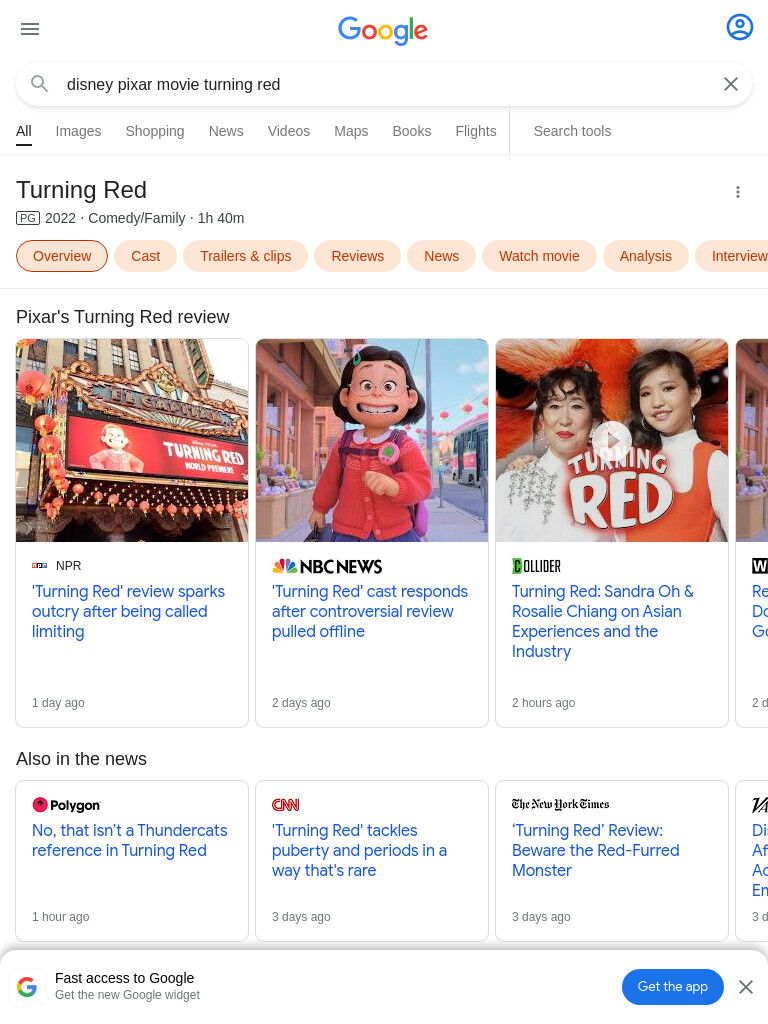This screenshot has height=1024, width=768.
Task: Focus the search input field
Action: 385,84
